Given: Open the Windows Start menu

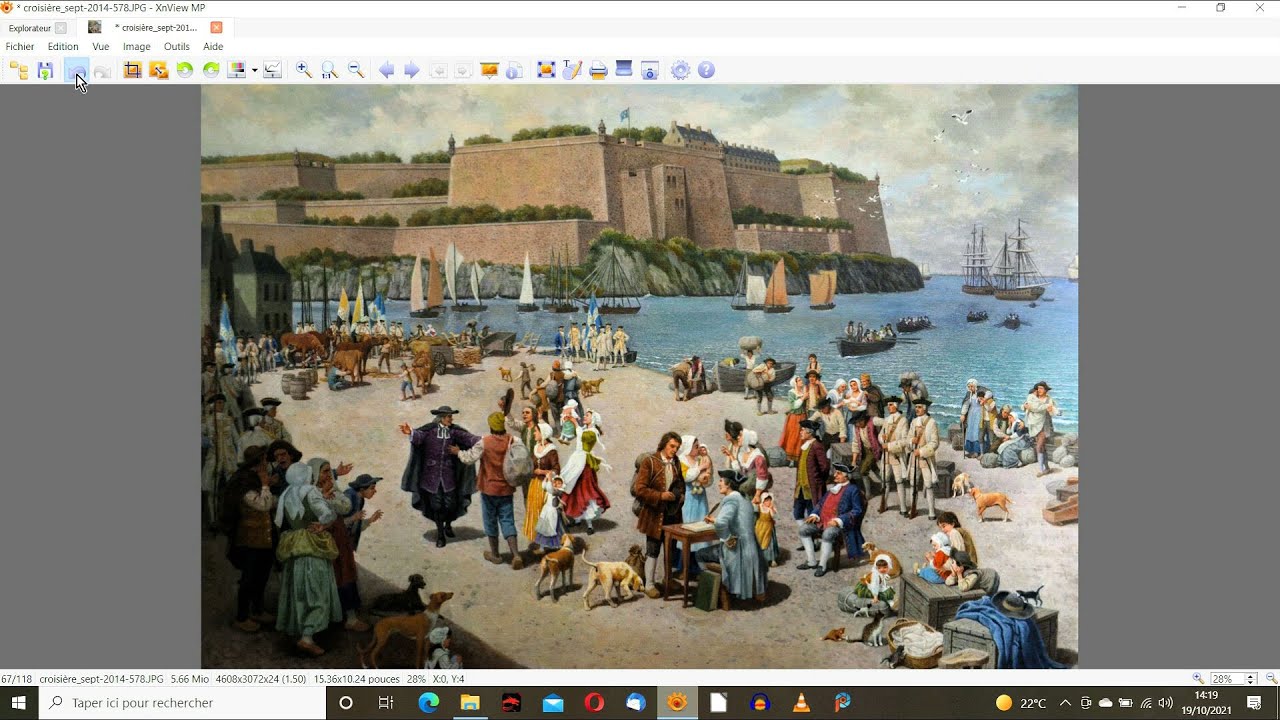Looking at the screenshot, I should click(19, 703).
